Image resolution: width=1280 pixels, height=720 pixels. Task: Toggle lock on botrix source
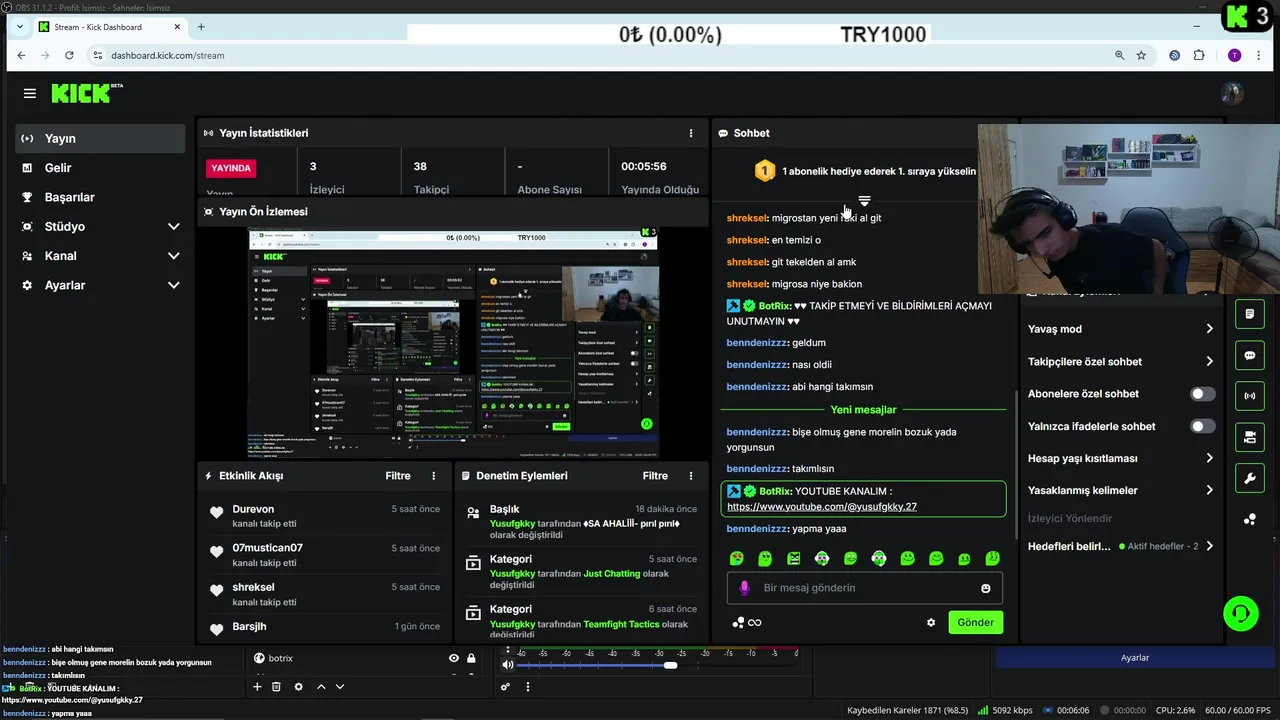coord(471,658)
